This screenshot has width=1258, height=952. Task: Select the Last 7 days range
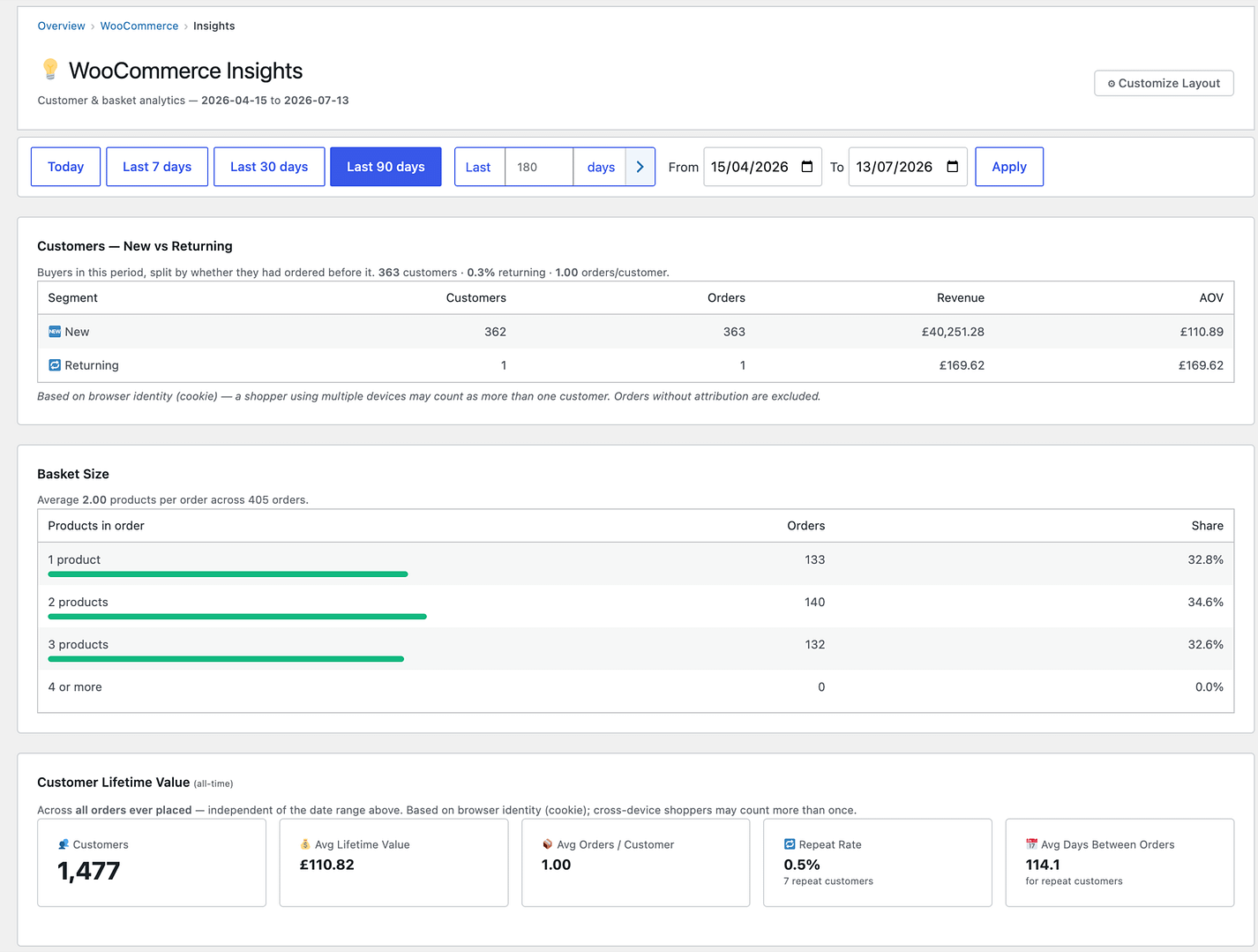[157, 167]
